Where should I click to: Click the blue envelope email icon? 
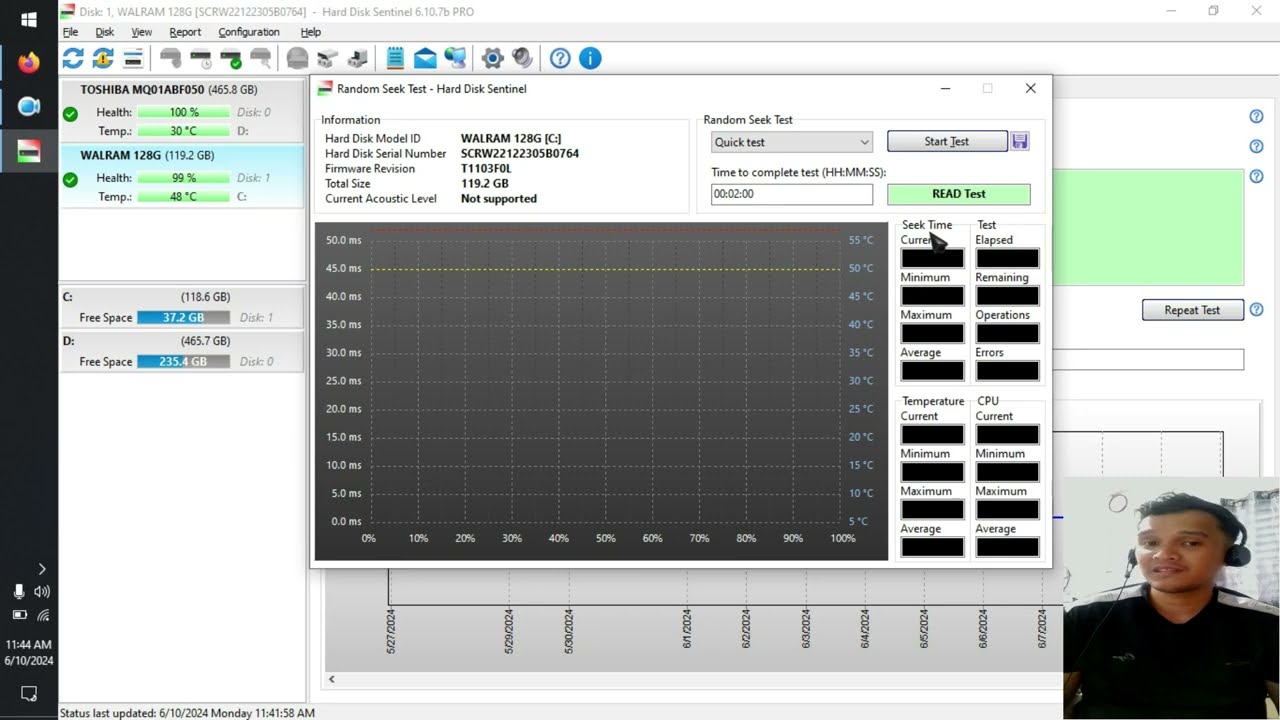pos(425,58)
